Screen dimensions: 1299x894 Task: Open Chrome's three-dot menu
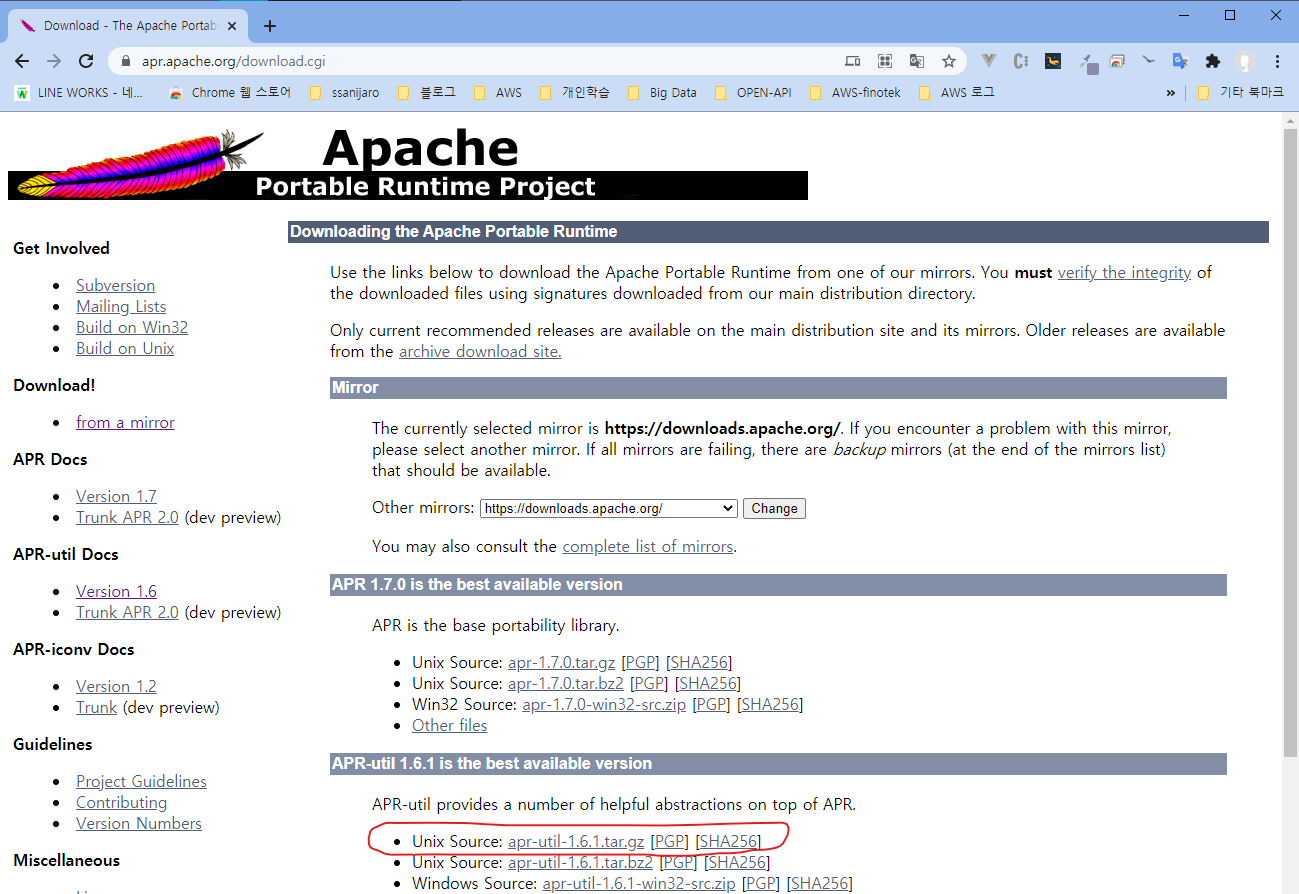1277,61
